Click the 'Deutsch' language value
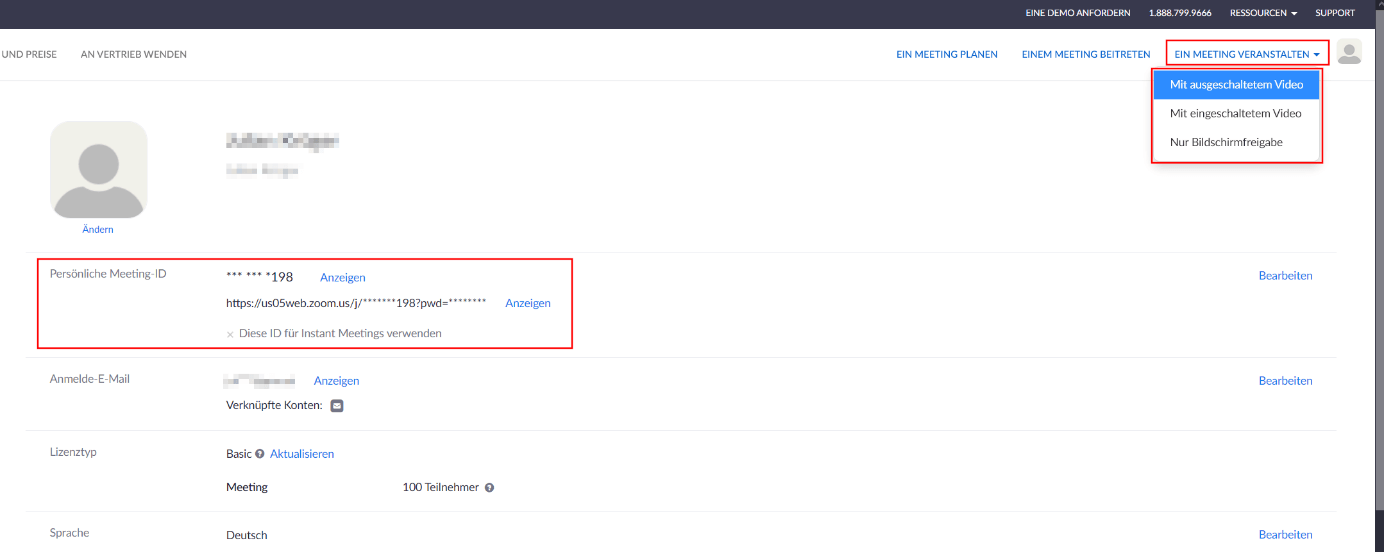The height and width of the screenshot is (552, 1384). click(247, 535)
